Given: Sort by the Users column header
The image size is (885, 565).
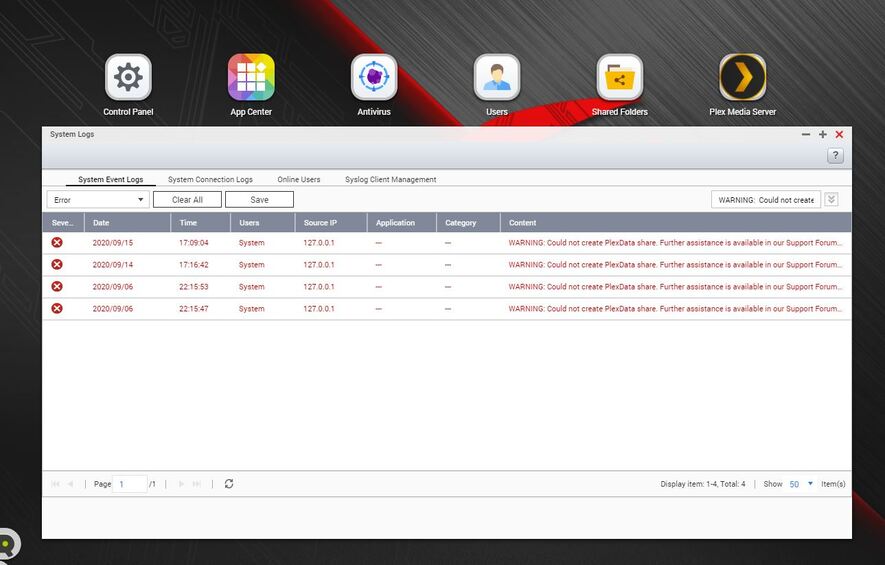Looking at the screenshot, I should (x=262, y=223).
